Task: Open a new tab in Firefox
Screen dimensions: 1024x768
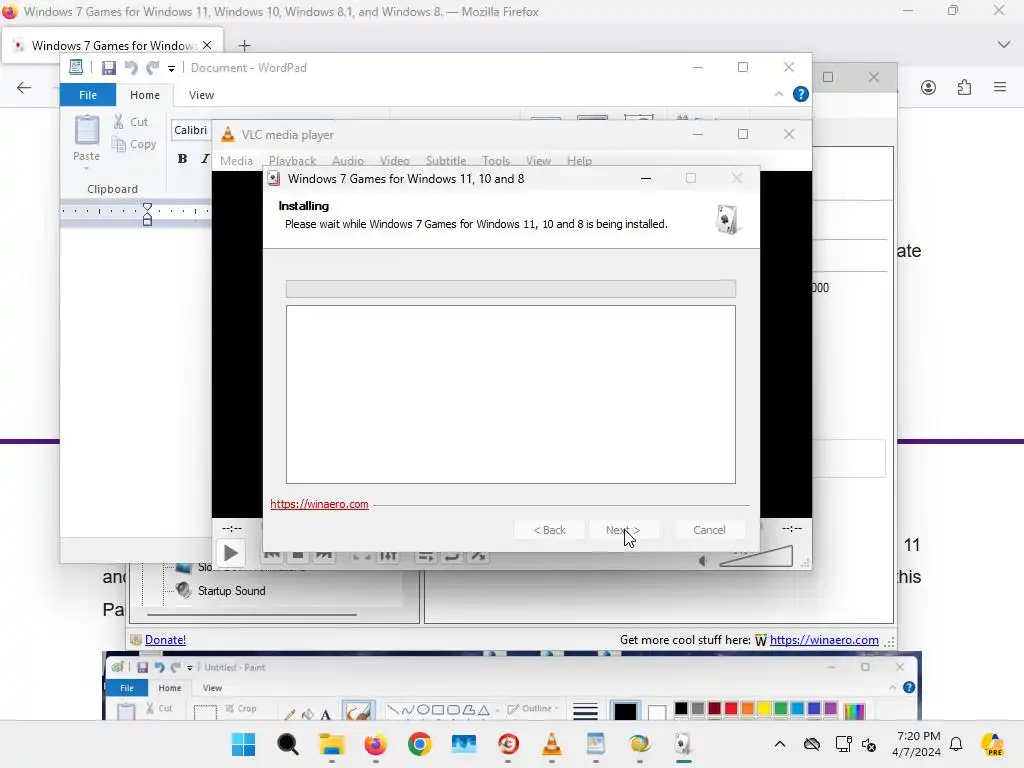Action: pos(244,45)
